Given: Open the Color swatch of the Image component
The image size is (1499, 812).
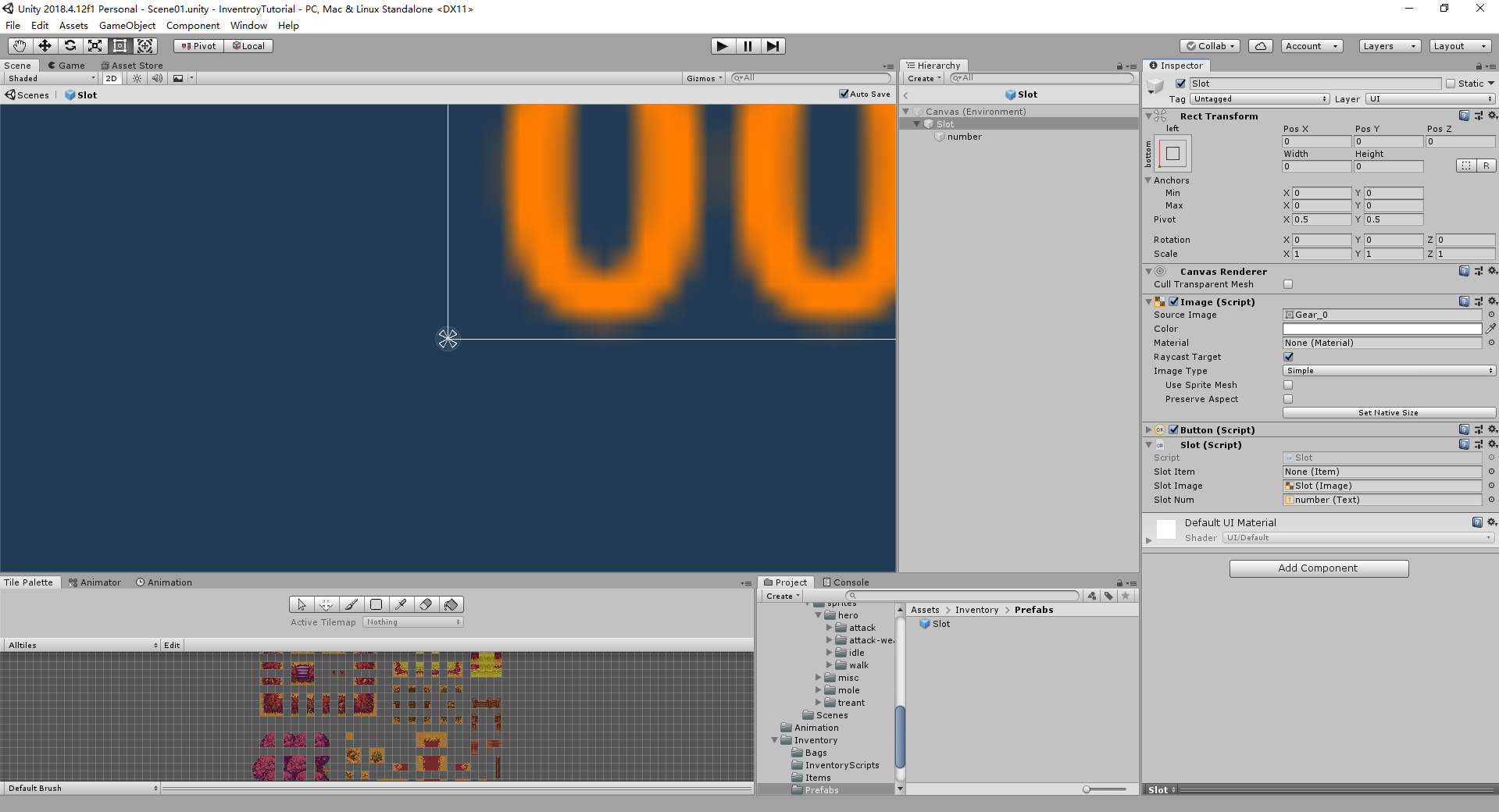Looking at the screenshot, I should pos(1383,329).
